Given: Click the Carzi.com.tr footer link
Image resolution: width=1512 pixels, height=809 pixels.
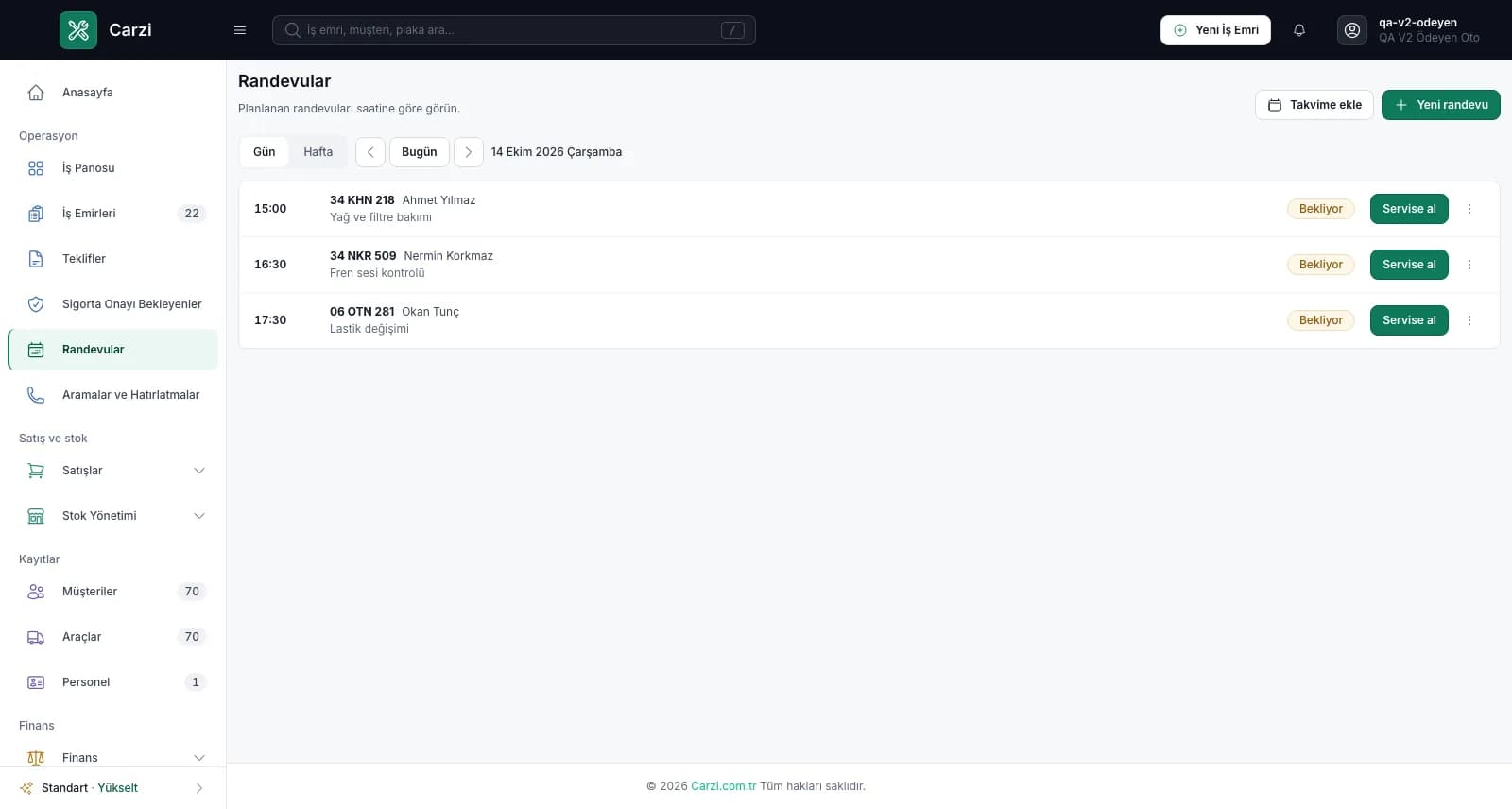Looking at the screenshot, I should pos(724,786).
